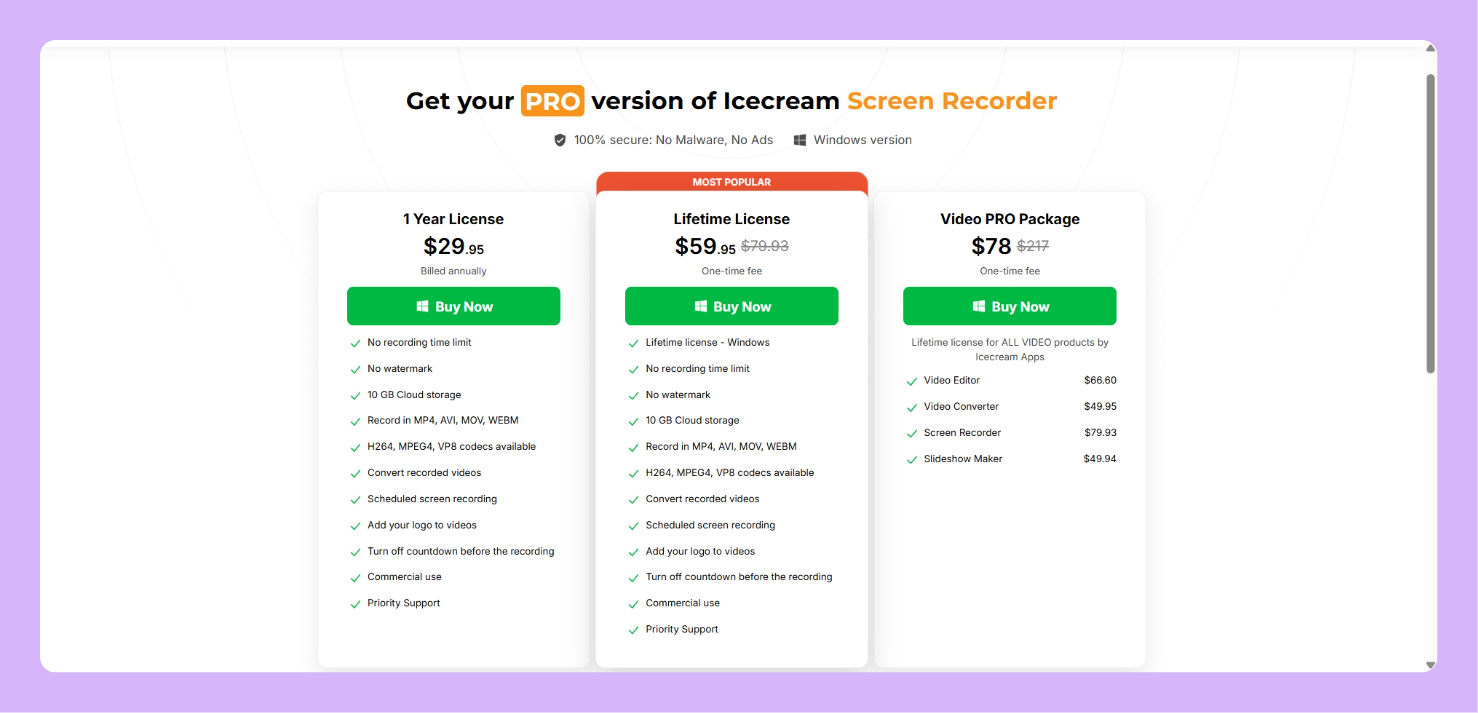The image size is (1478, 713).
Task: Buy the 1 Year License now
Action: tap(453, 306)
